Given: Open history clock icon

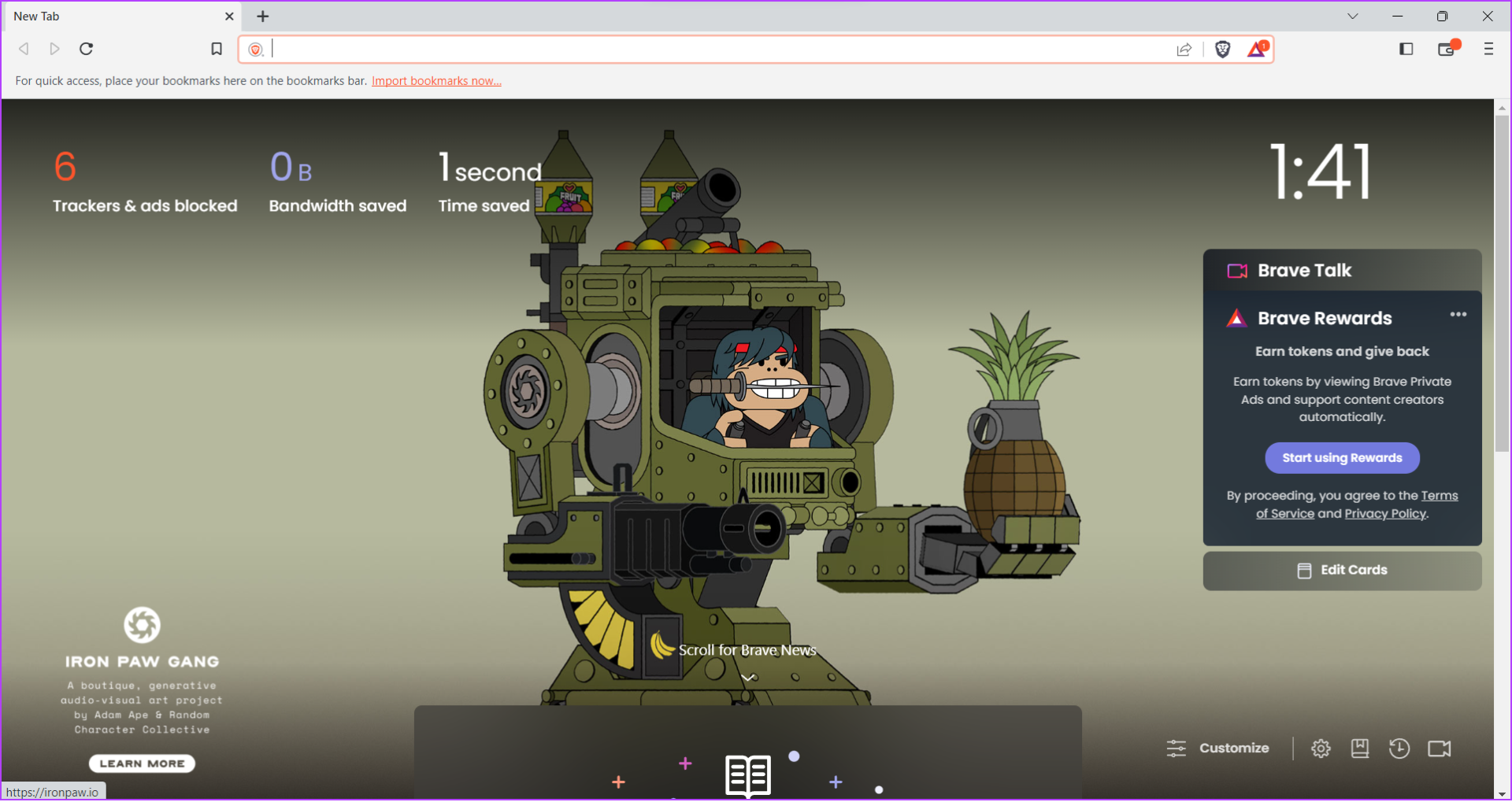Looking at the screenshot, I should (x=1399, y=748).
